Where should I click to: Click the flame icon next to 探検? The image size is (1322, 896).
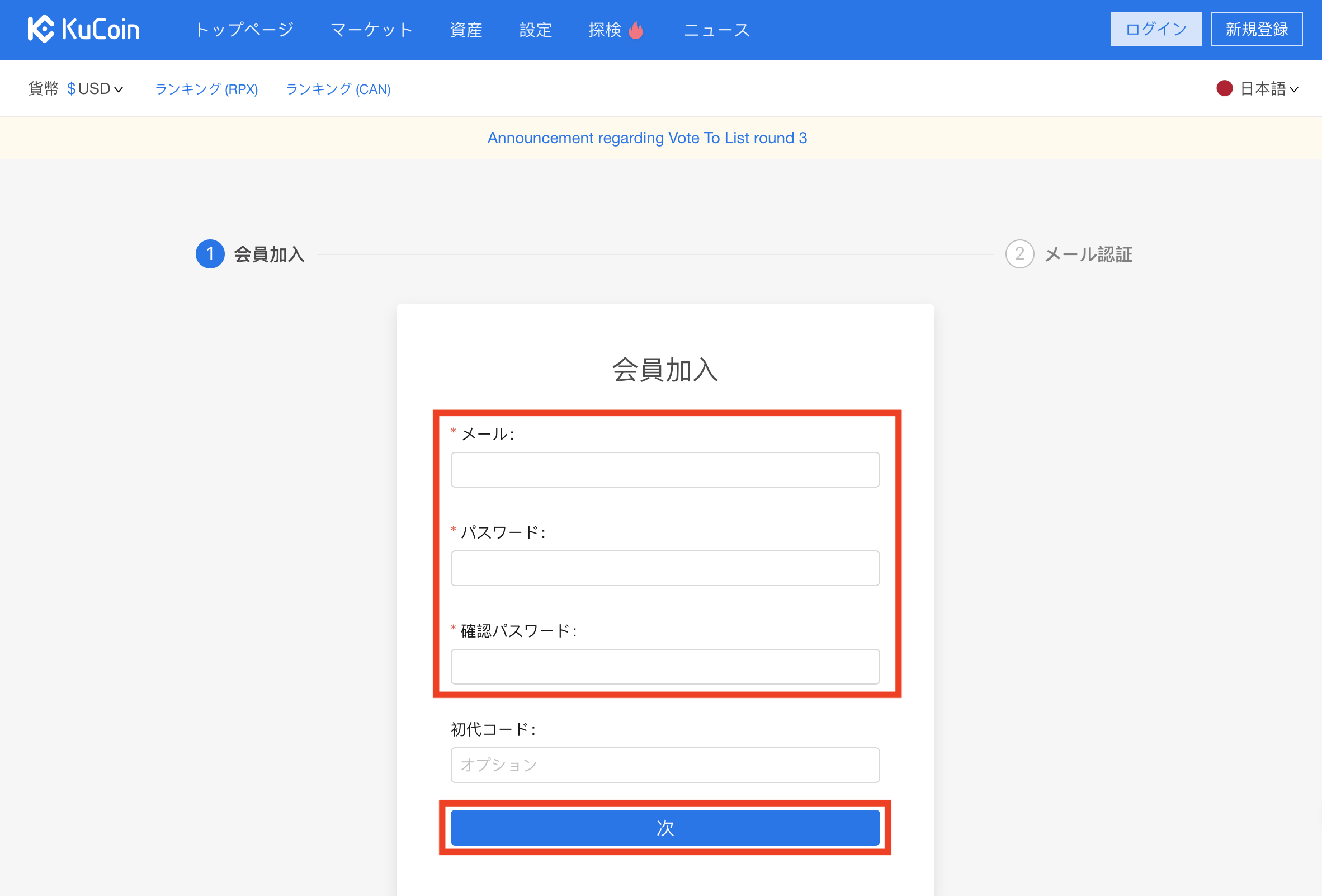point(636,30)
